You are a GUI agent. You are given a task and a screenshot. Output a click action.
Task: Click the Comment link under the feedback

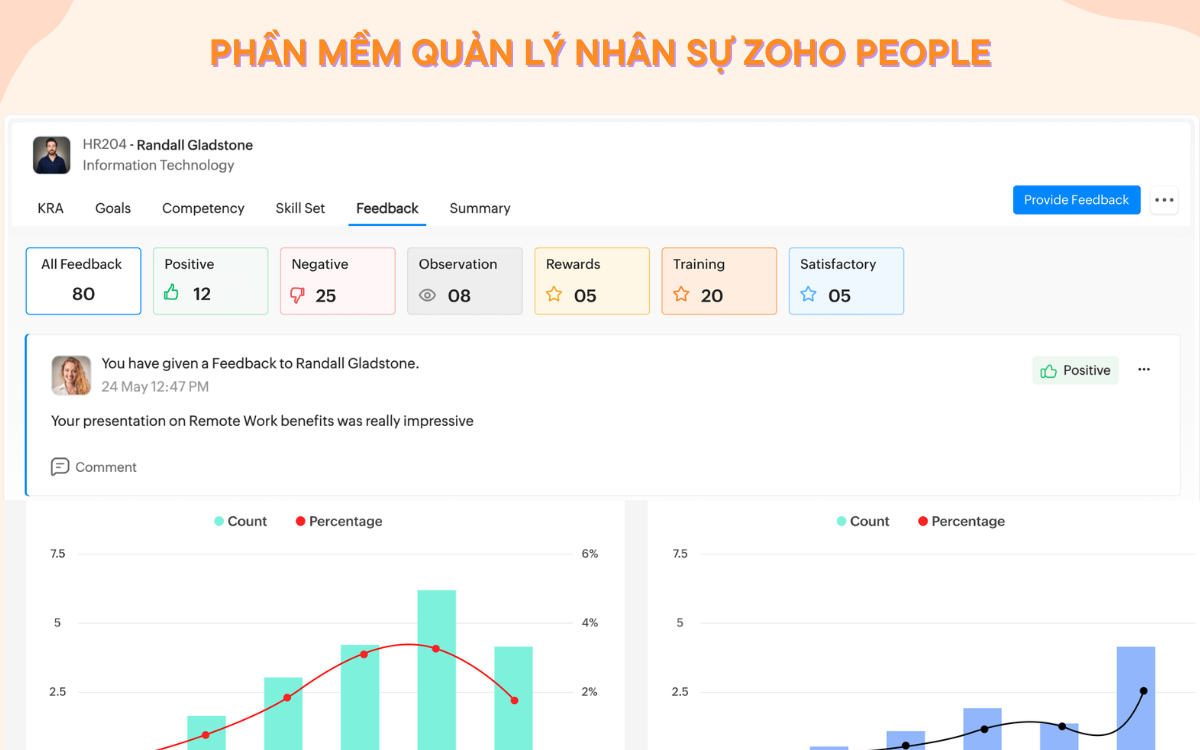106,467
